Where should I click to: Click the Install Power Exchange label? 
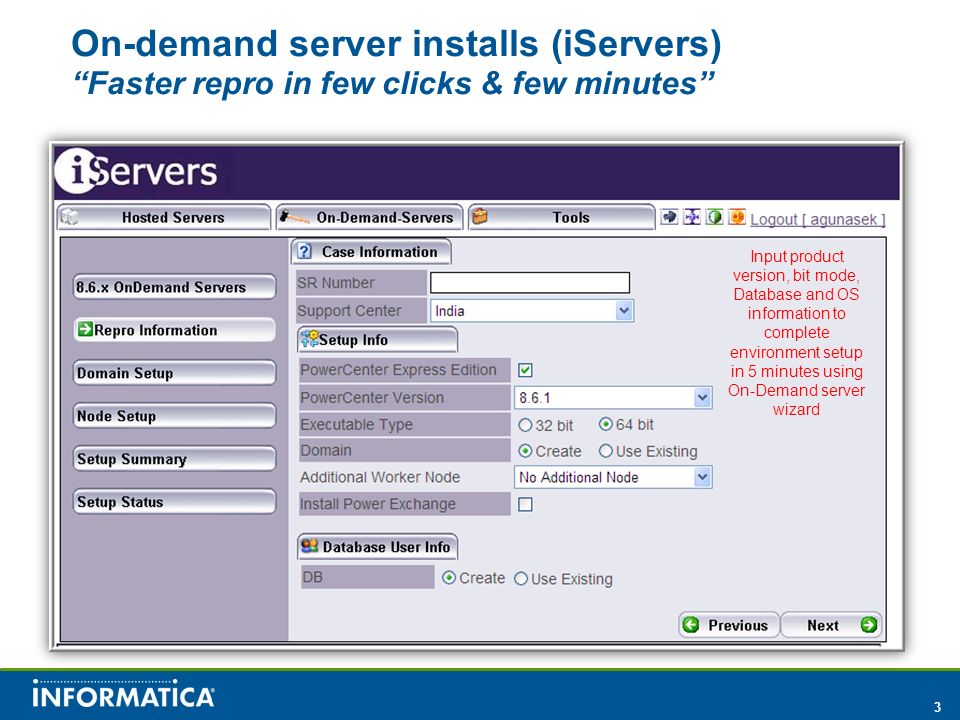(378, 504)
